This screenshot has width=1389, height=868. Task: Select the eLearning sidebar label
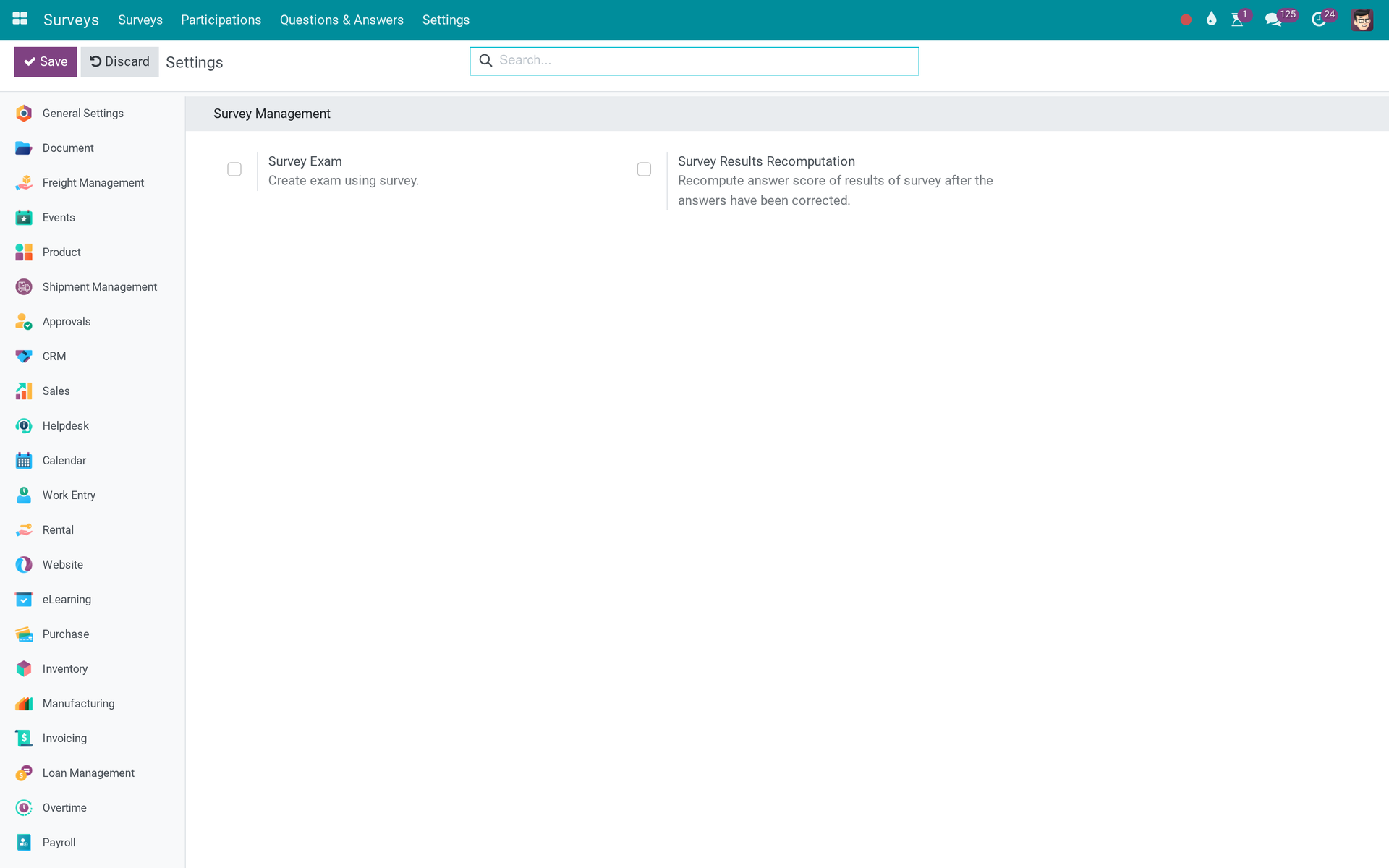[x=67, y=599]
